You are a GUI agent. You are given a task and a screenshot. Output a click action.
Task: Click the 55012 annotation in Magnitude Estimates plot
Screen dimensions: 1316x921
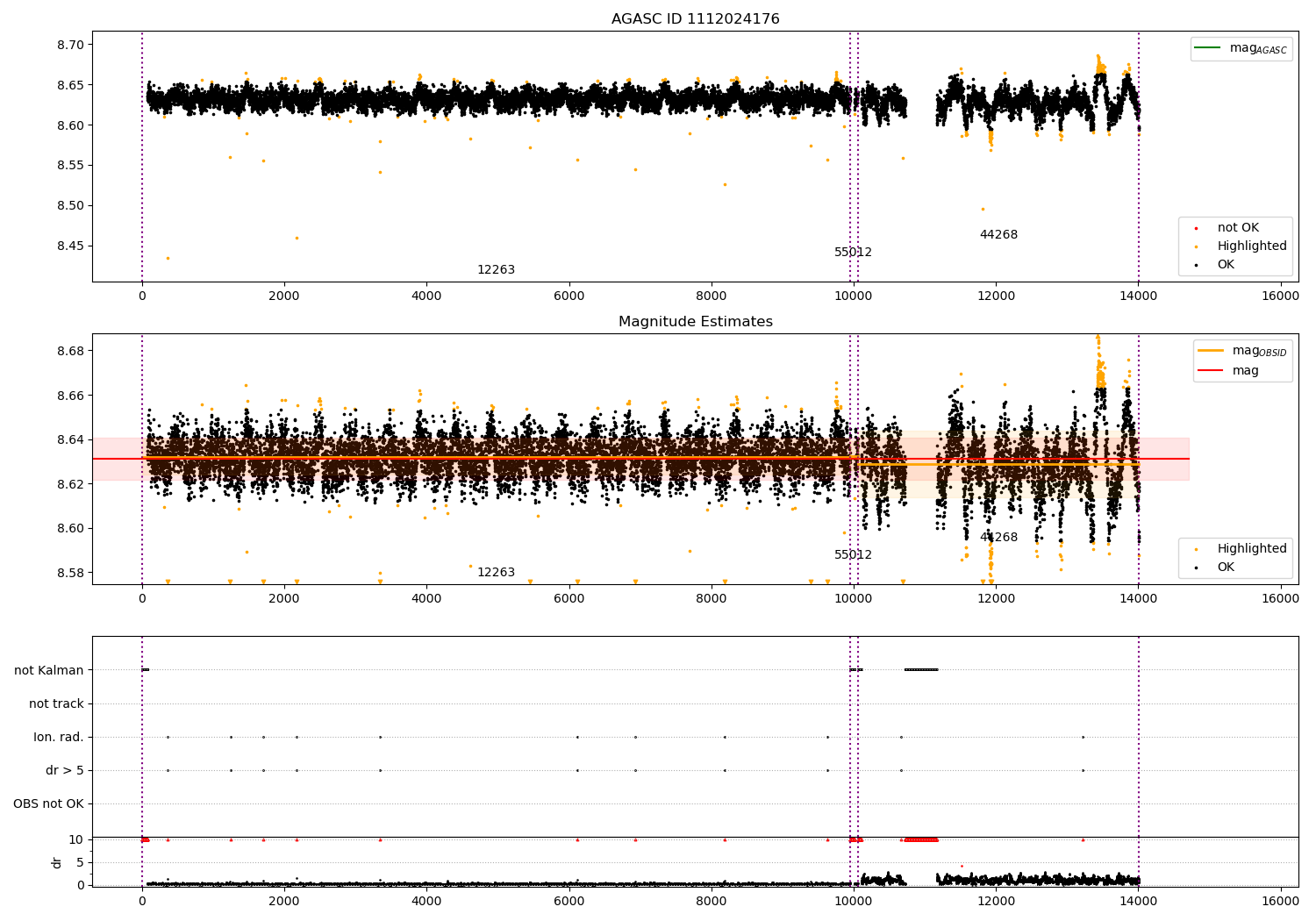853,555
